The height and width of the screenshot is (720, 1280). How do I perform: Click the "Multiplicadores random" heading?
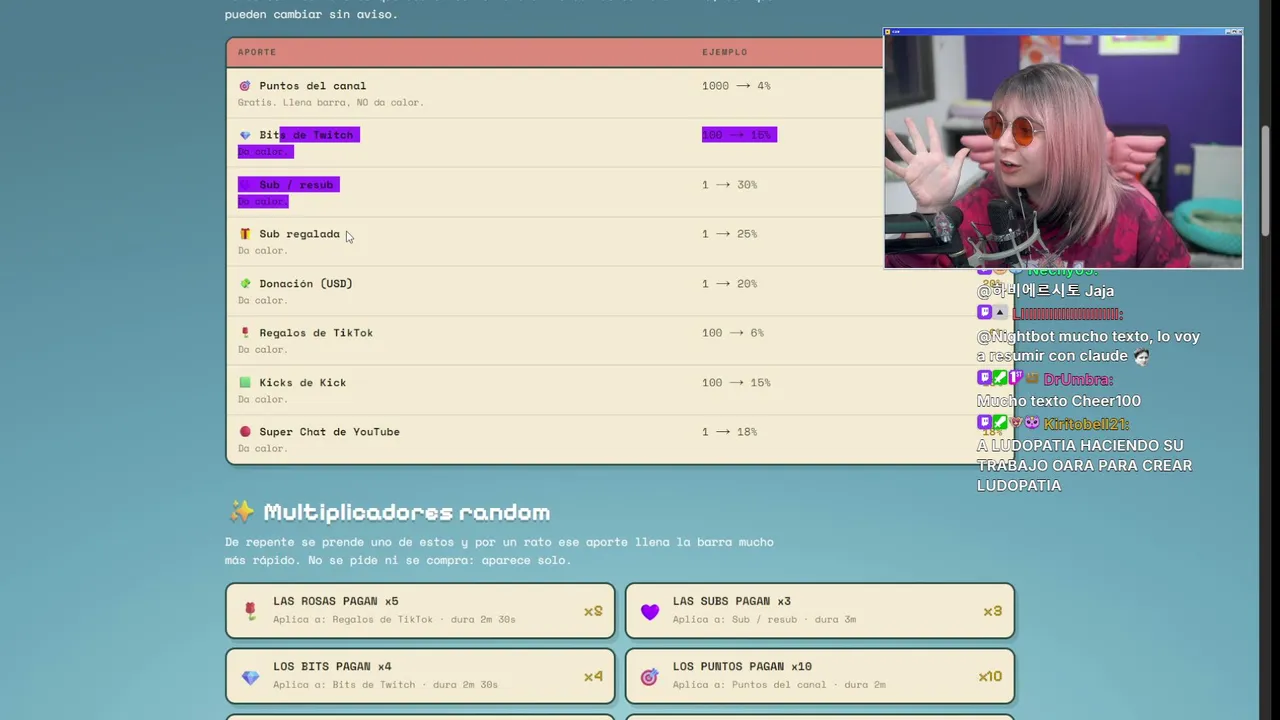pos(407,512)
